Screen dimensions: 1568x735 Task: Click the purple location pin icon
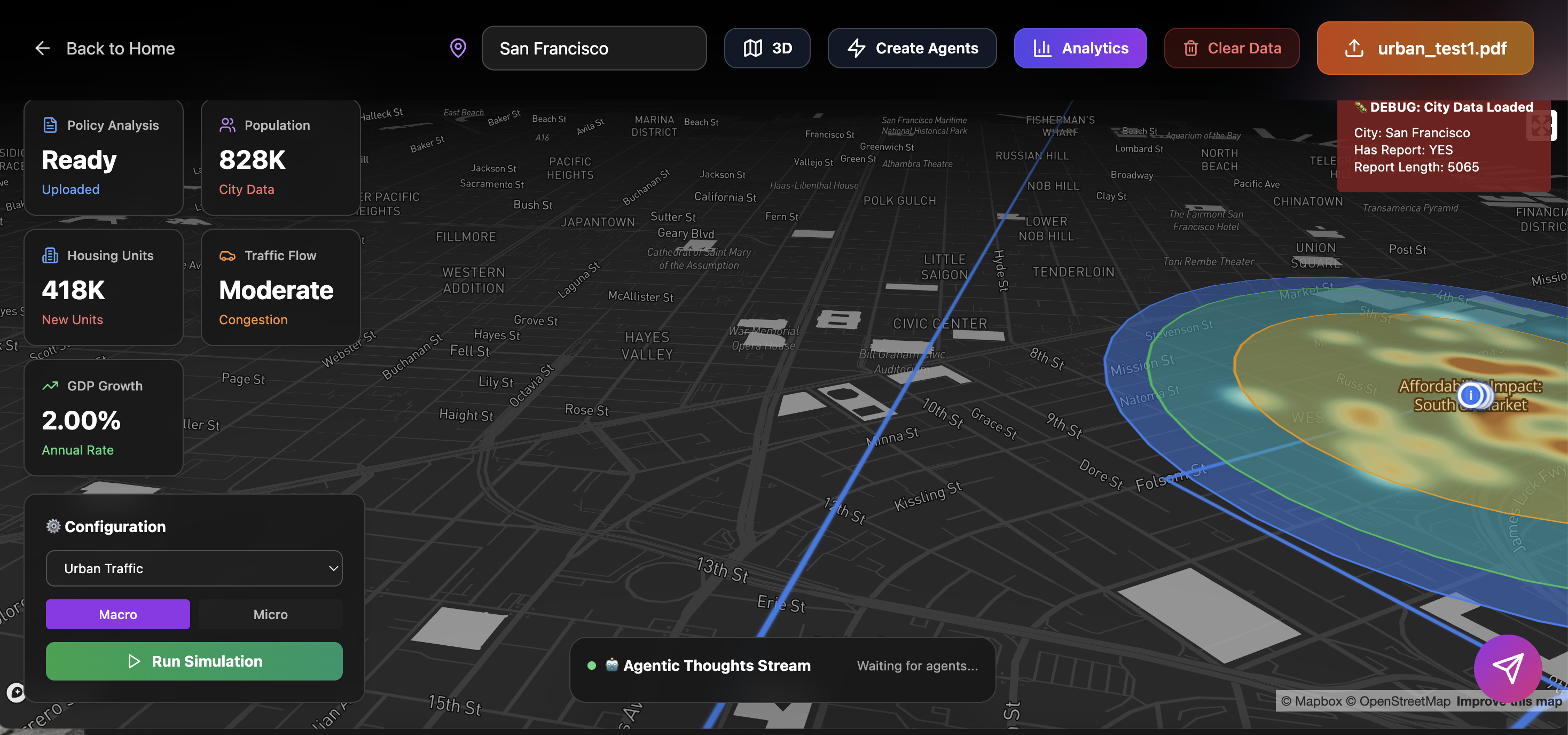pos(458,48)
